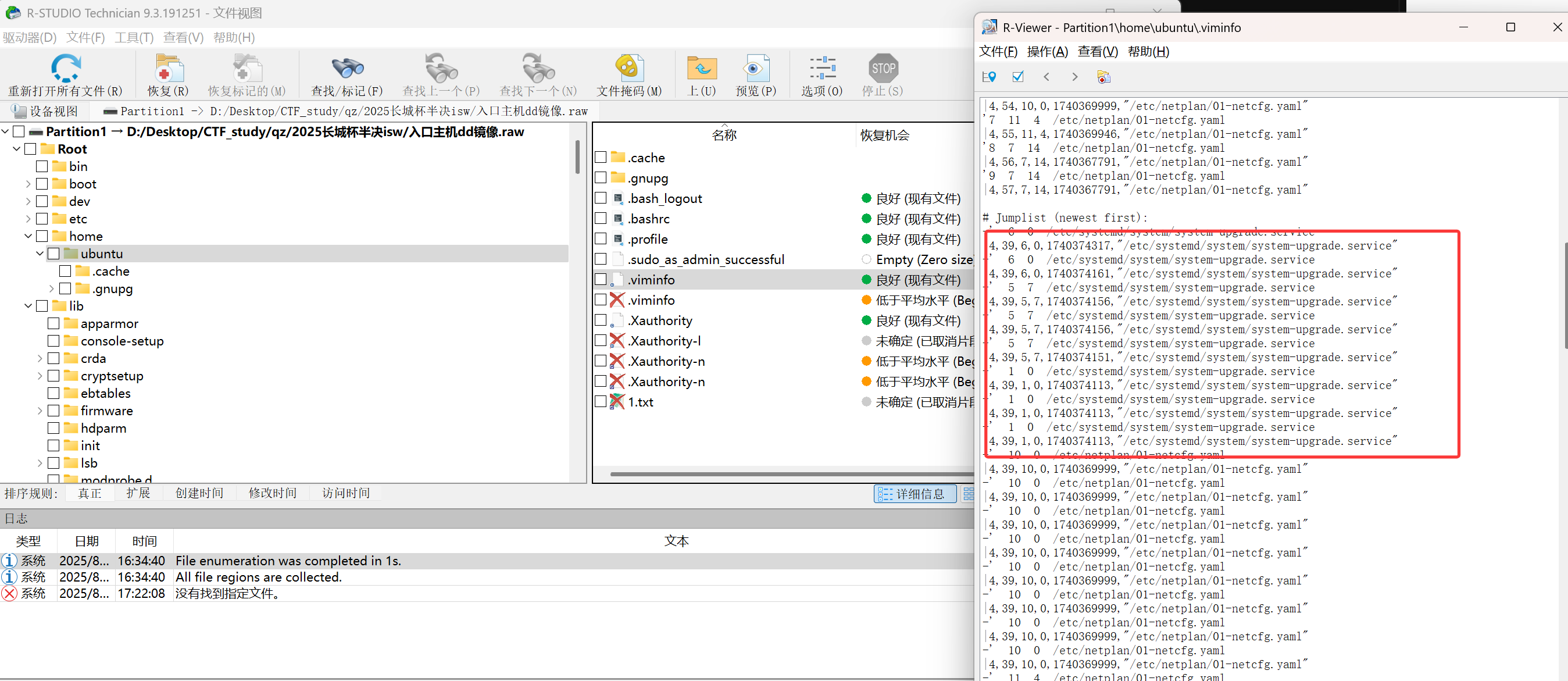
Task: Open R-Viewer 文件(F) menu
Action: point(998,52)
